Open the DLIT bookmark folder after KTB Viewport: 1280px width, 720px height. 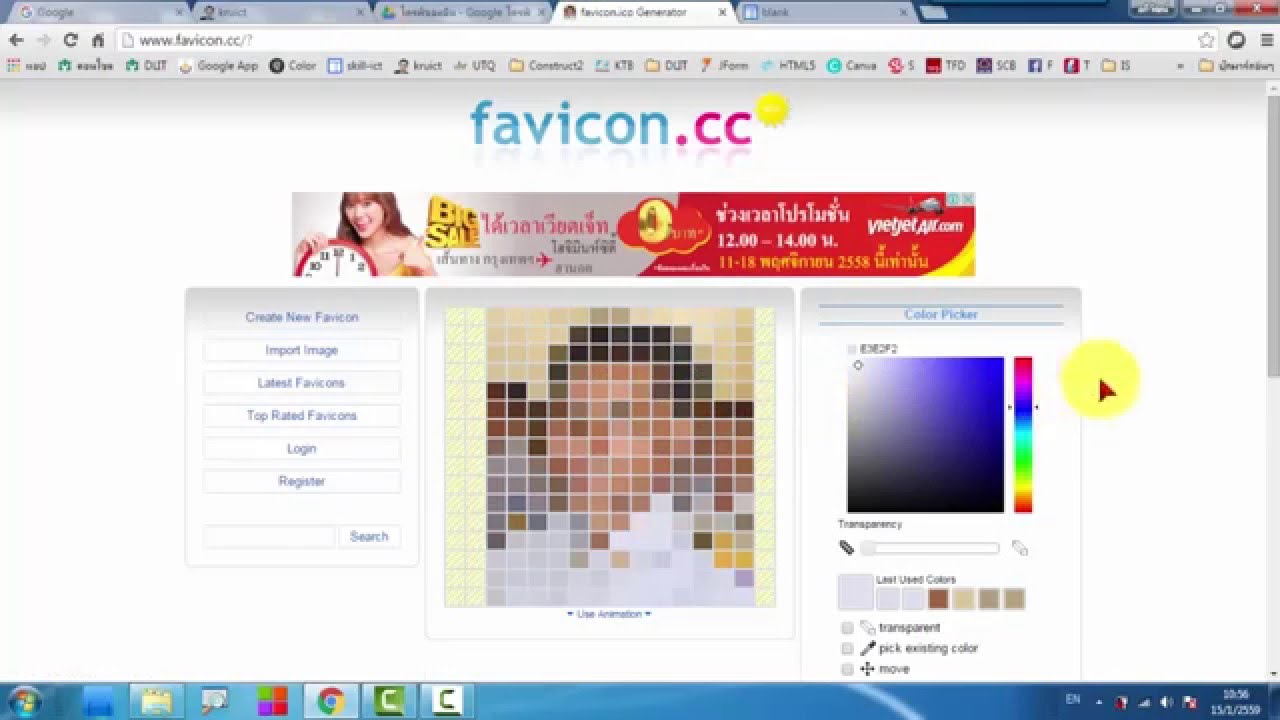pyautogui.click(x=667, y=66)
